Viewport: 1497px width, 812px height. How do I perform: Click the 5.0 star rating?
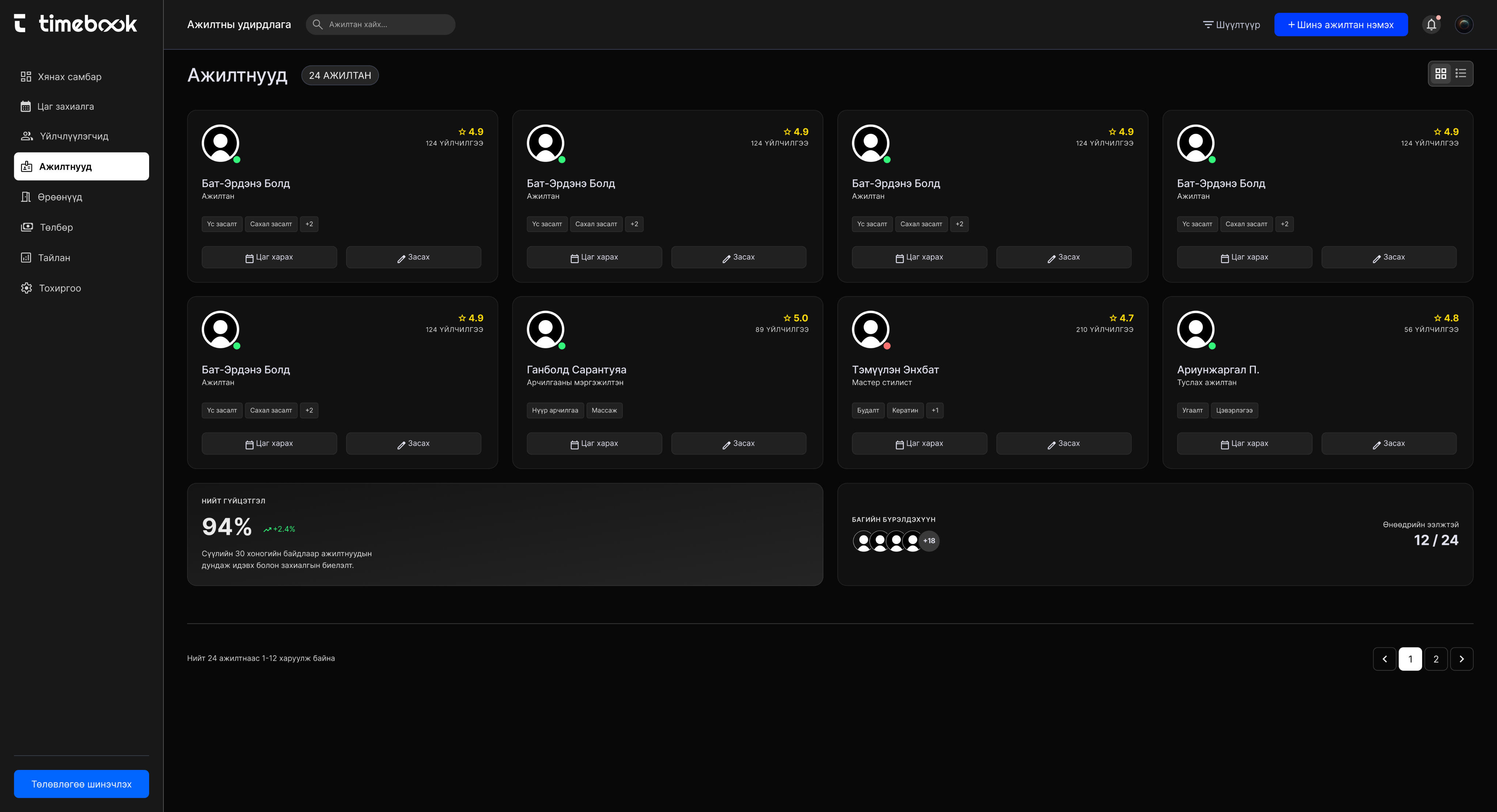click(796, 318)
